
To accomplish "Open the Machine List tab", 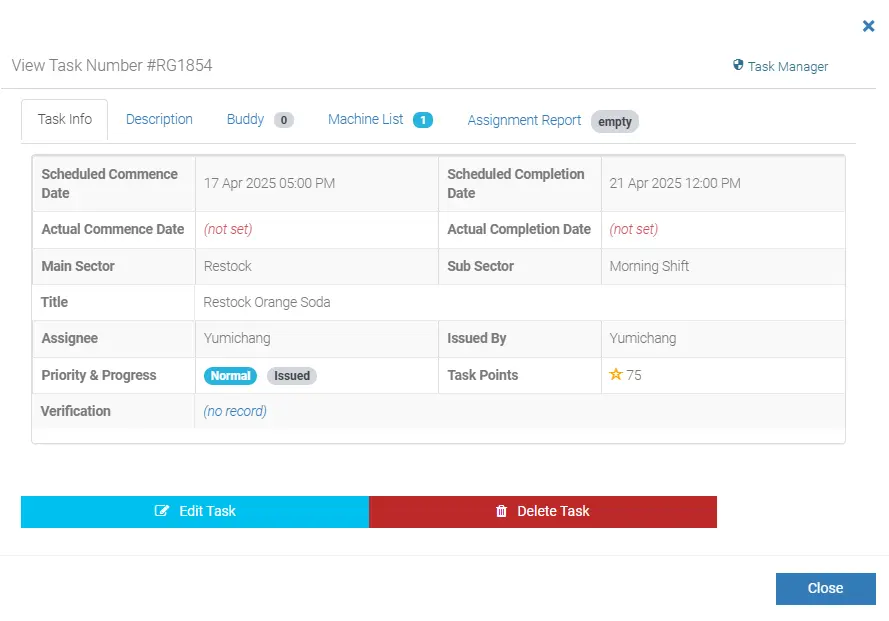I will 368,119.
